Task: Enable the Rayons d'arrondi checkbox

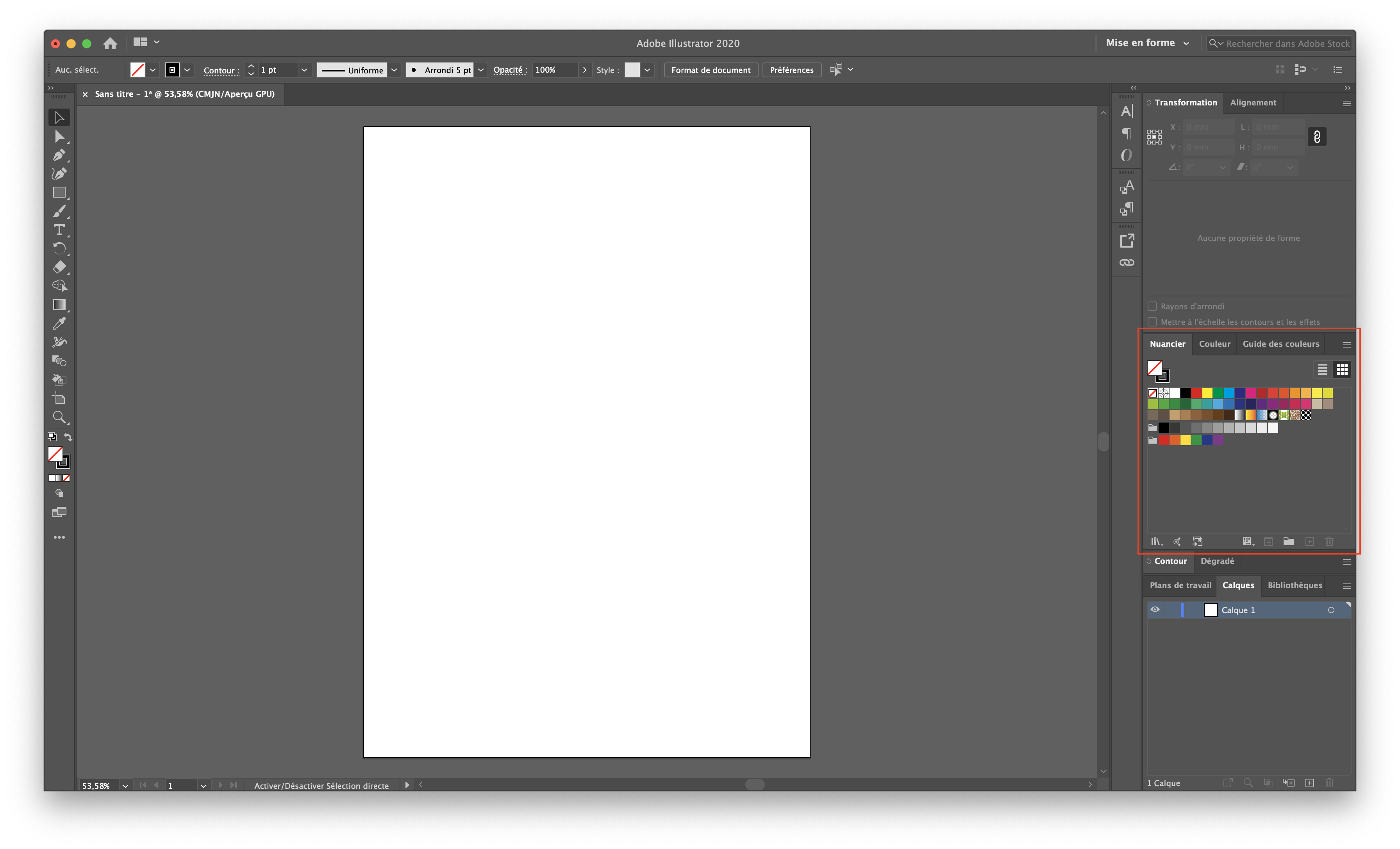Action: (1153, 305)
